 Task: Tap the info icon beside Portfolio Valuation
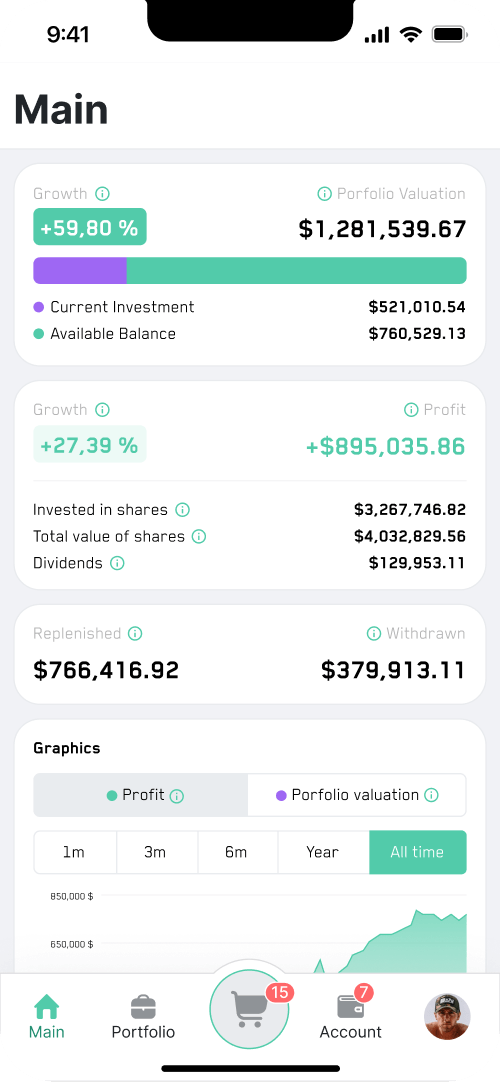(324, 194)
